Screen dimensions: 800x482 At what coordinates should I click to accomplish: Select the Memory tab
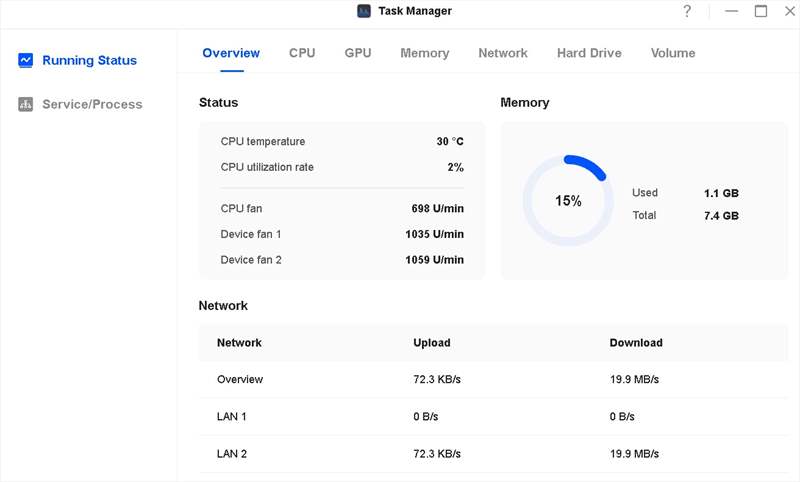coord(424,53)
